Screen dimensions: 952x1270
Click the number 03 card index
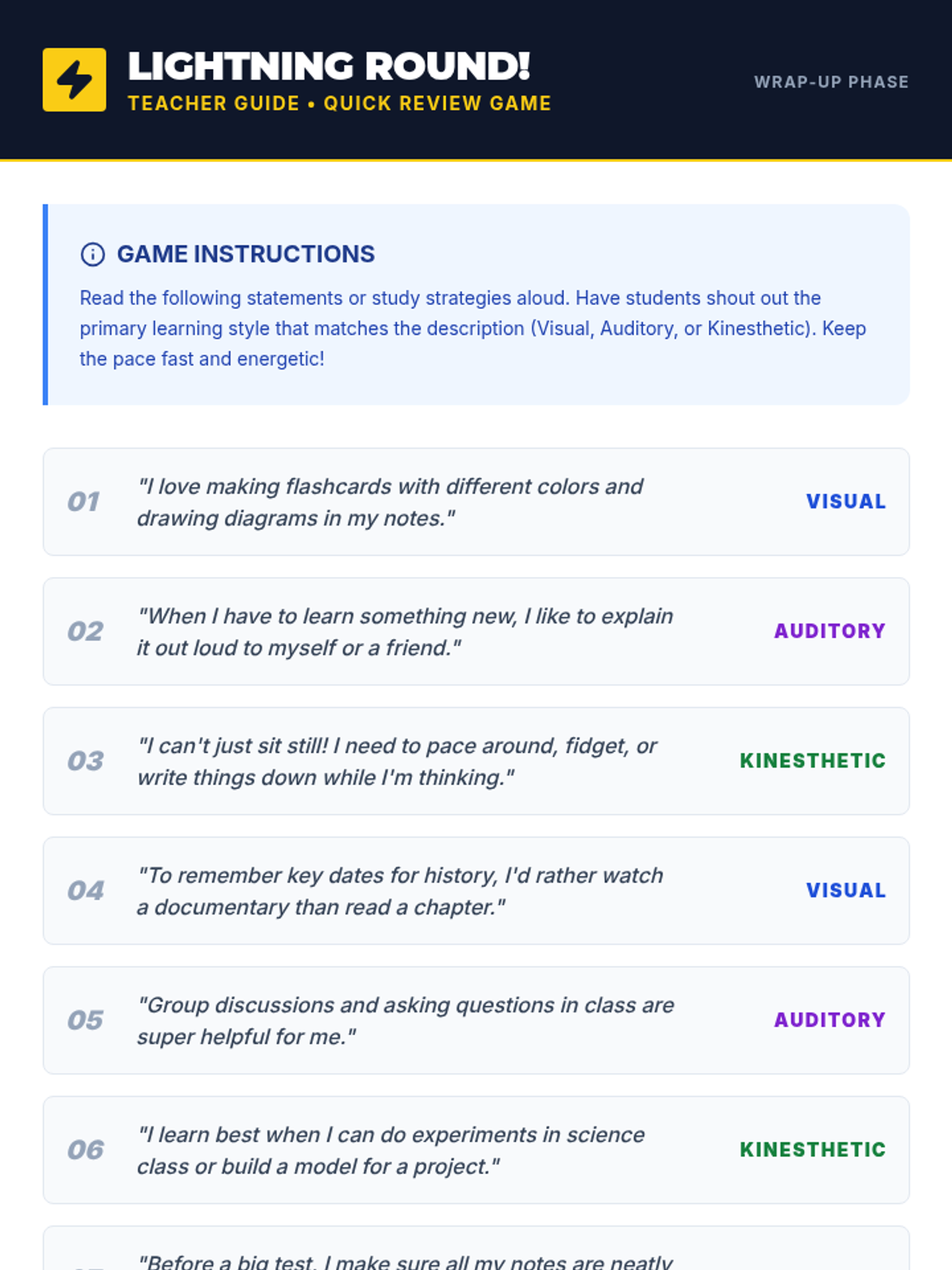tap(85, 760)
